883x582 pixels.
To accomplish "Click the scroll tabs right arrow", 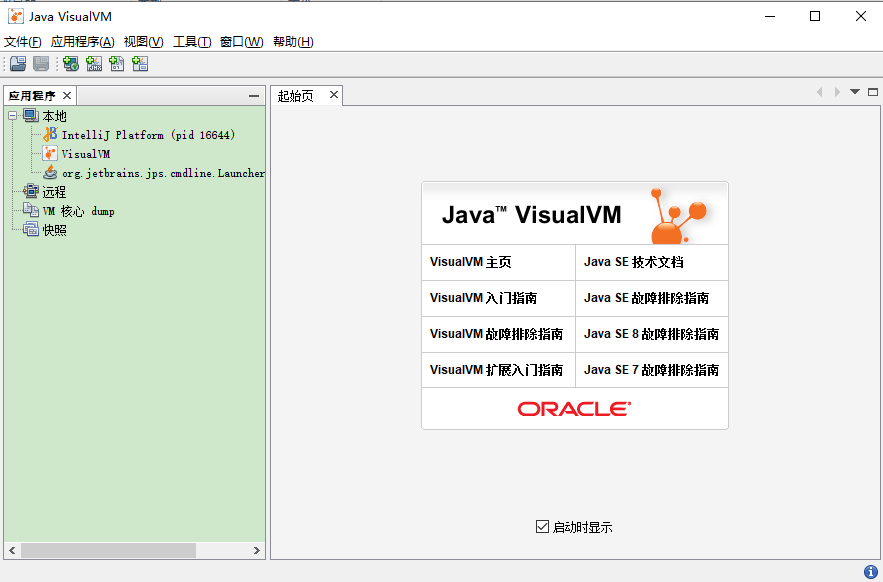I will click(837, 92).
